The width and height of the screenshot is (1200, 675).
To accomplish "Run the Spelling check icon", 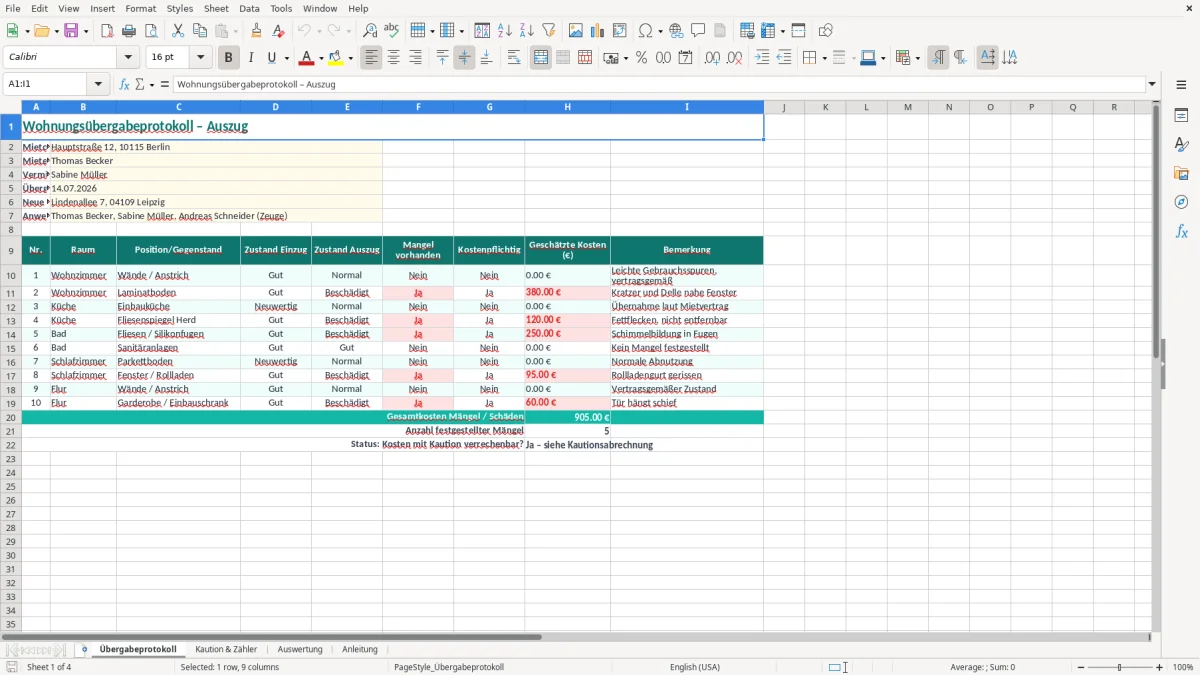I will pos(392,31).
